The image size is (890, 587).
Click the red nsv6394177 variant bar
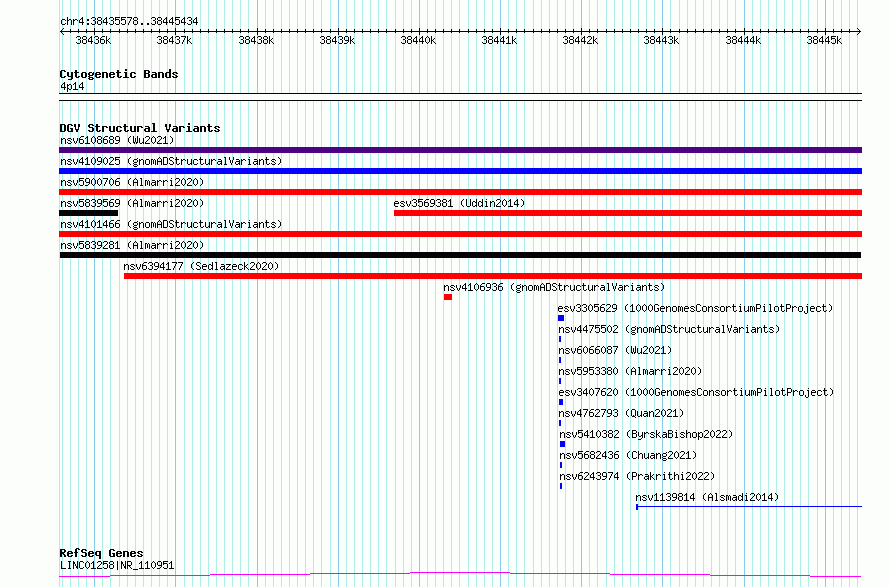click(493, 276)
